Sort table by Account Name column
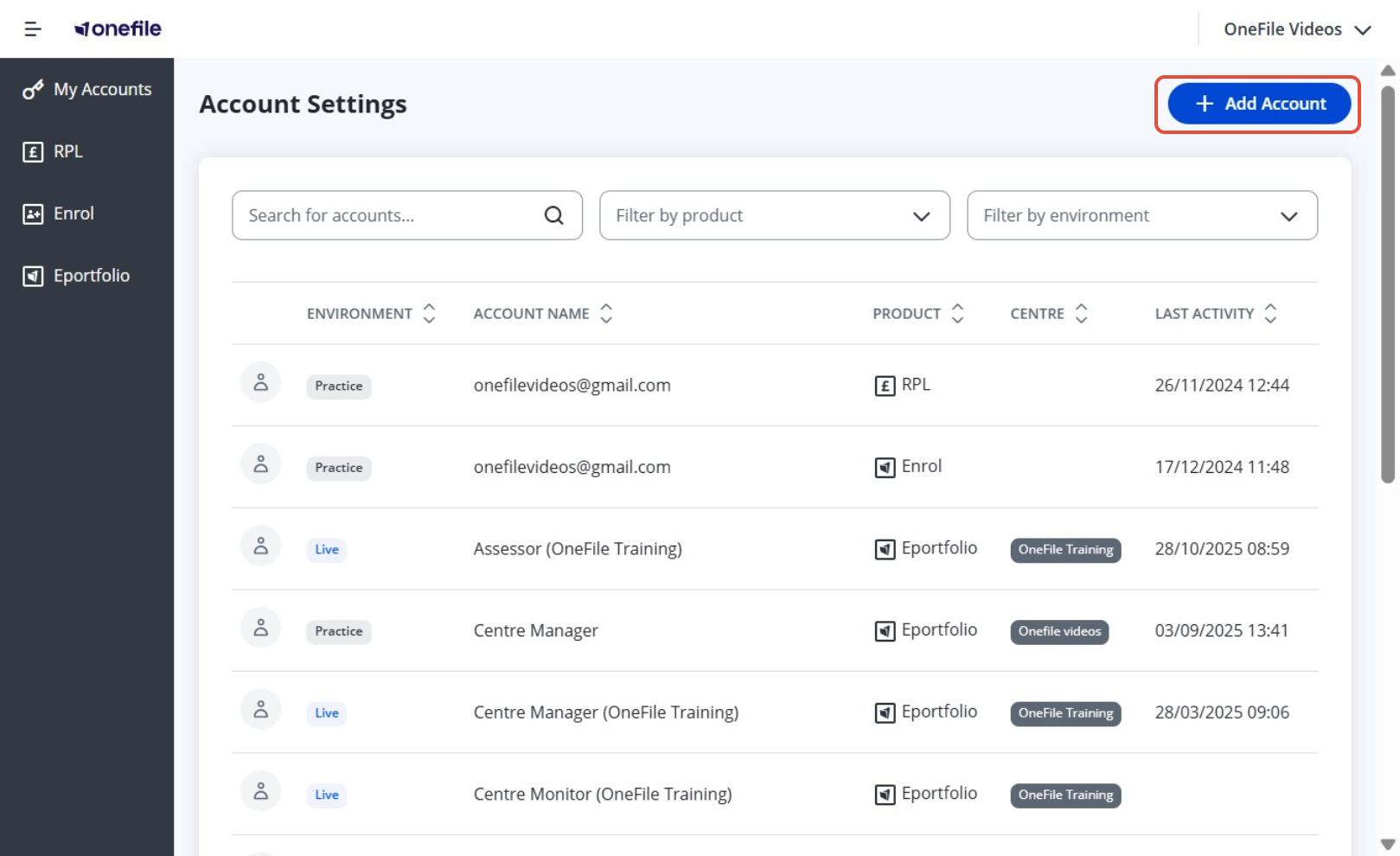 coord(606,314)
